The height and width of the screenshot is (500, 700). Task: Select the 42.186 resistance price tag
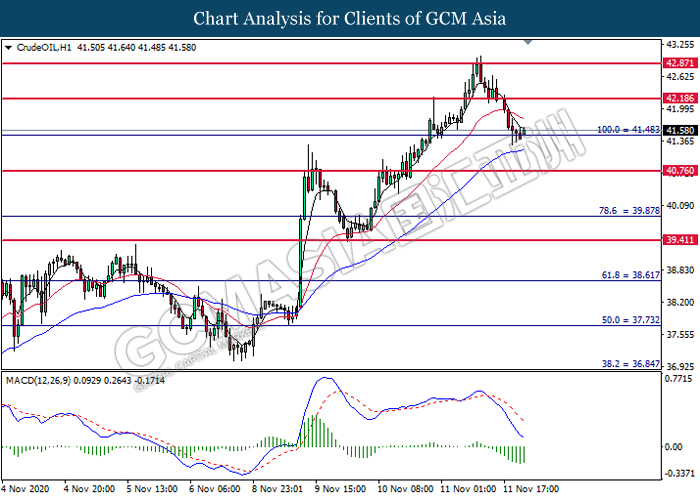(680, 98)
